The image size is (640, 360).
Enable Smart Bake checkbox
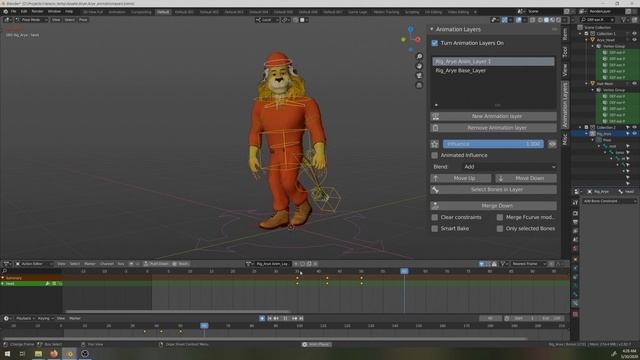[435, 229]
